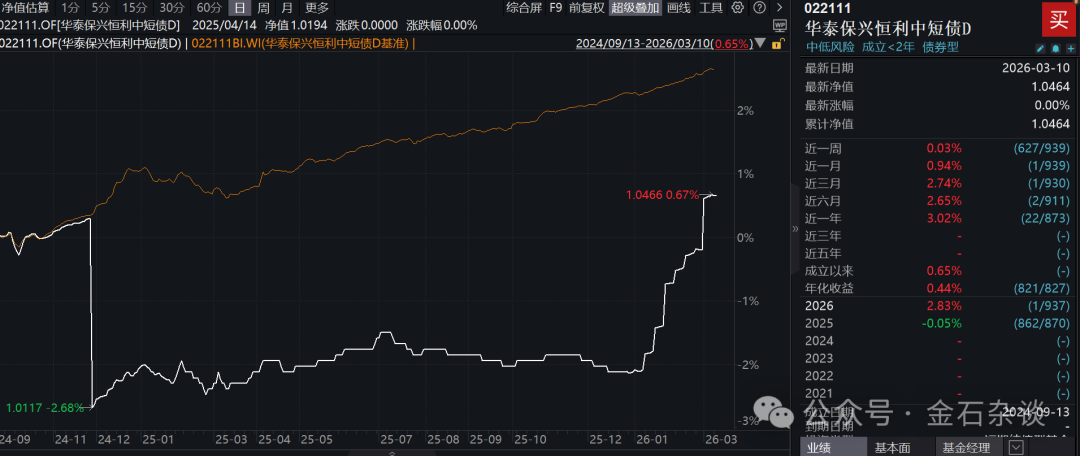This screenshot has width=1080, height=456.
Task: Switch to 净值估算 view
Action: (24, 8)
